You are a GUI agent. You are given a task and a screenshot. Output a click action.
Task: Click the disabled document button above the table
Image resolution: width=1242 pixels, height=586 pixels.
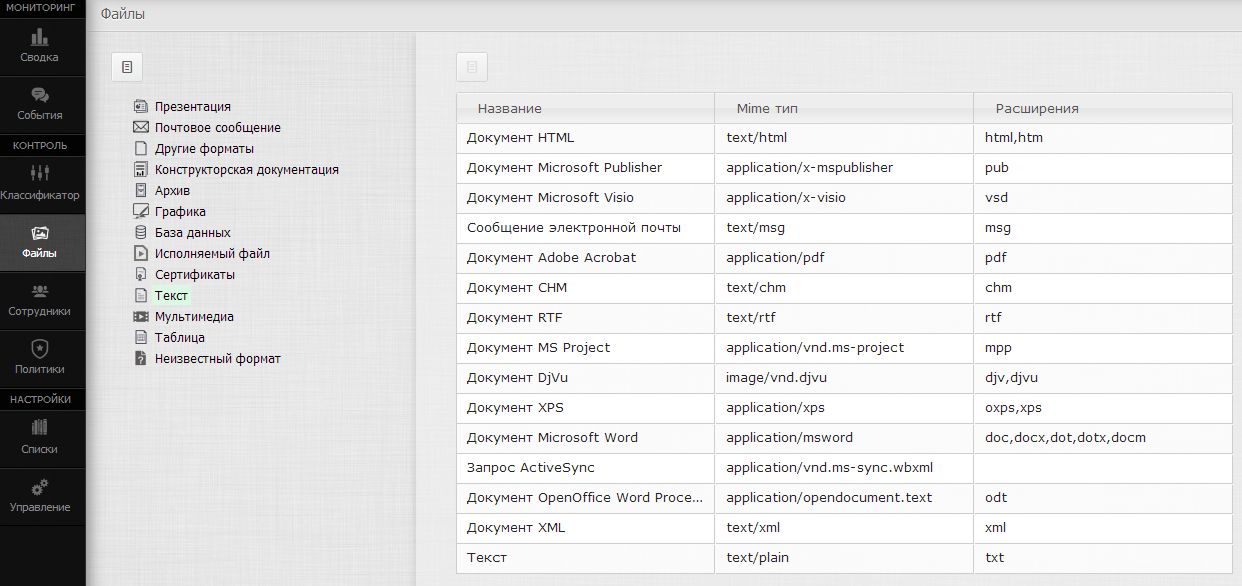coord(472,67)
